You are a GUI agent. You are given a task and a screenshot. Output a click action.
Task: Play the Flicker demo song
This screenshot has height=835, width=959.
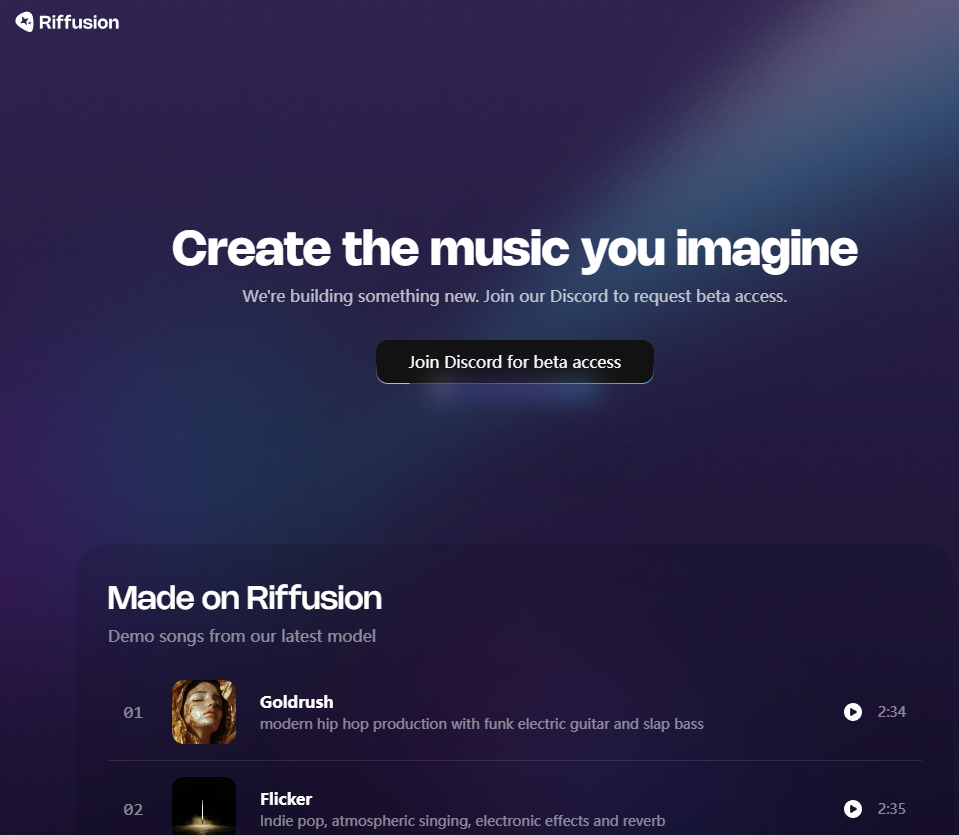coord(853,809)
